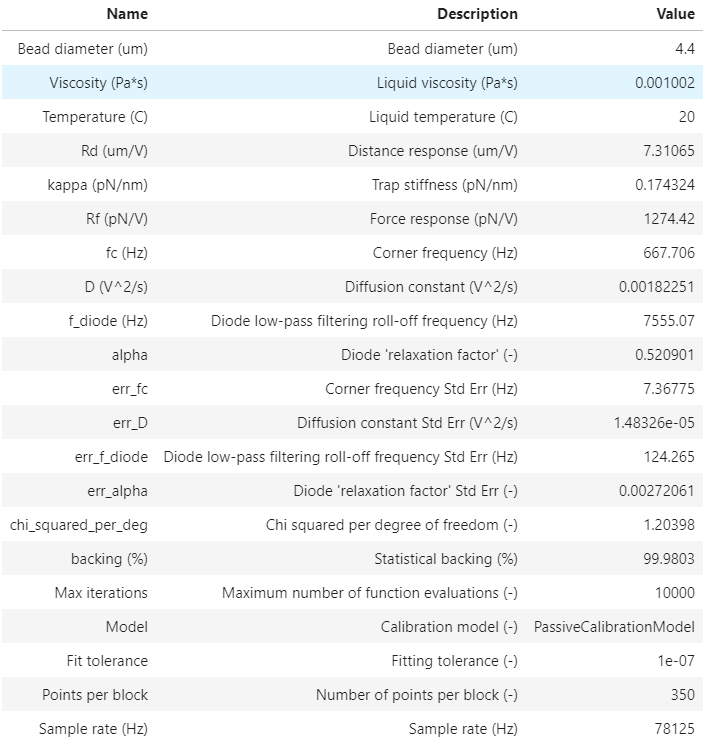Click the Name column header

[127, 14]
